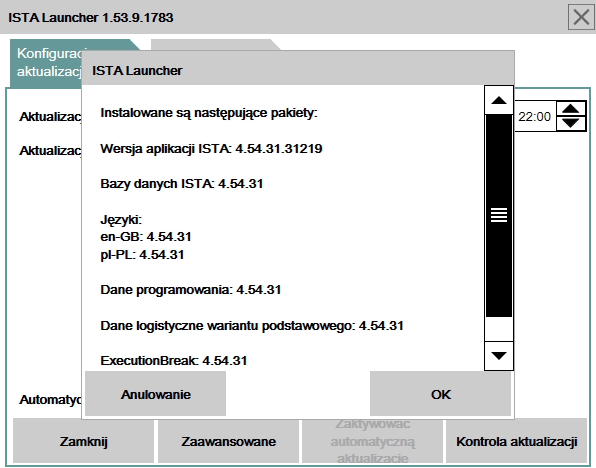The height and width of the screenshot is (468, 596).
Task: Click the 'pl-PL: 4.54.31' language line
Action: tap(142, 254)
